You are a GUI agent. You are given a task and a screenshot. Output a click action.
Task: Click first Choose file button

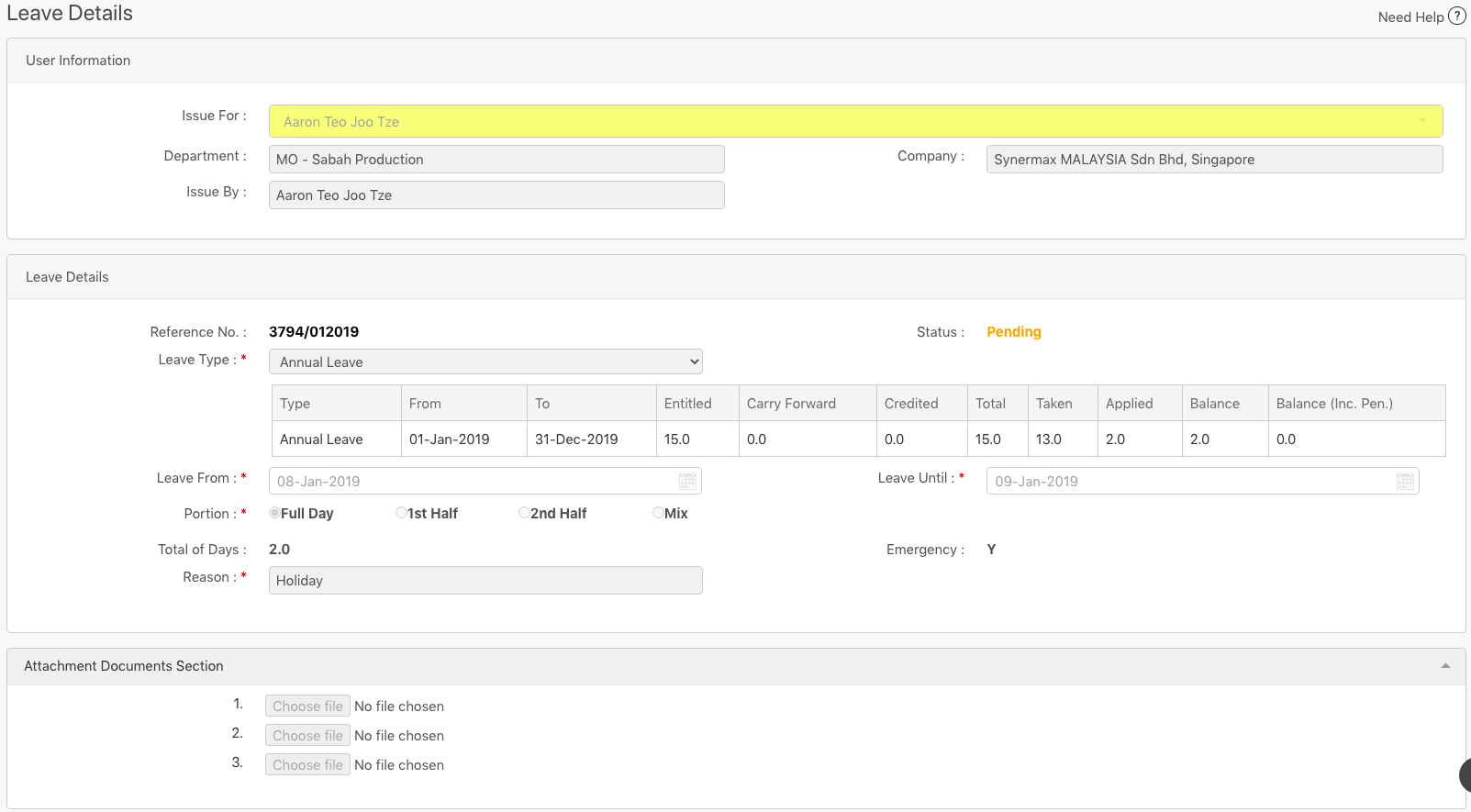pos(307,706)
